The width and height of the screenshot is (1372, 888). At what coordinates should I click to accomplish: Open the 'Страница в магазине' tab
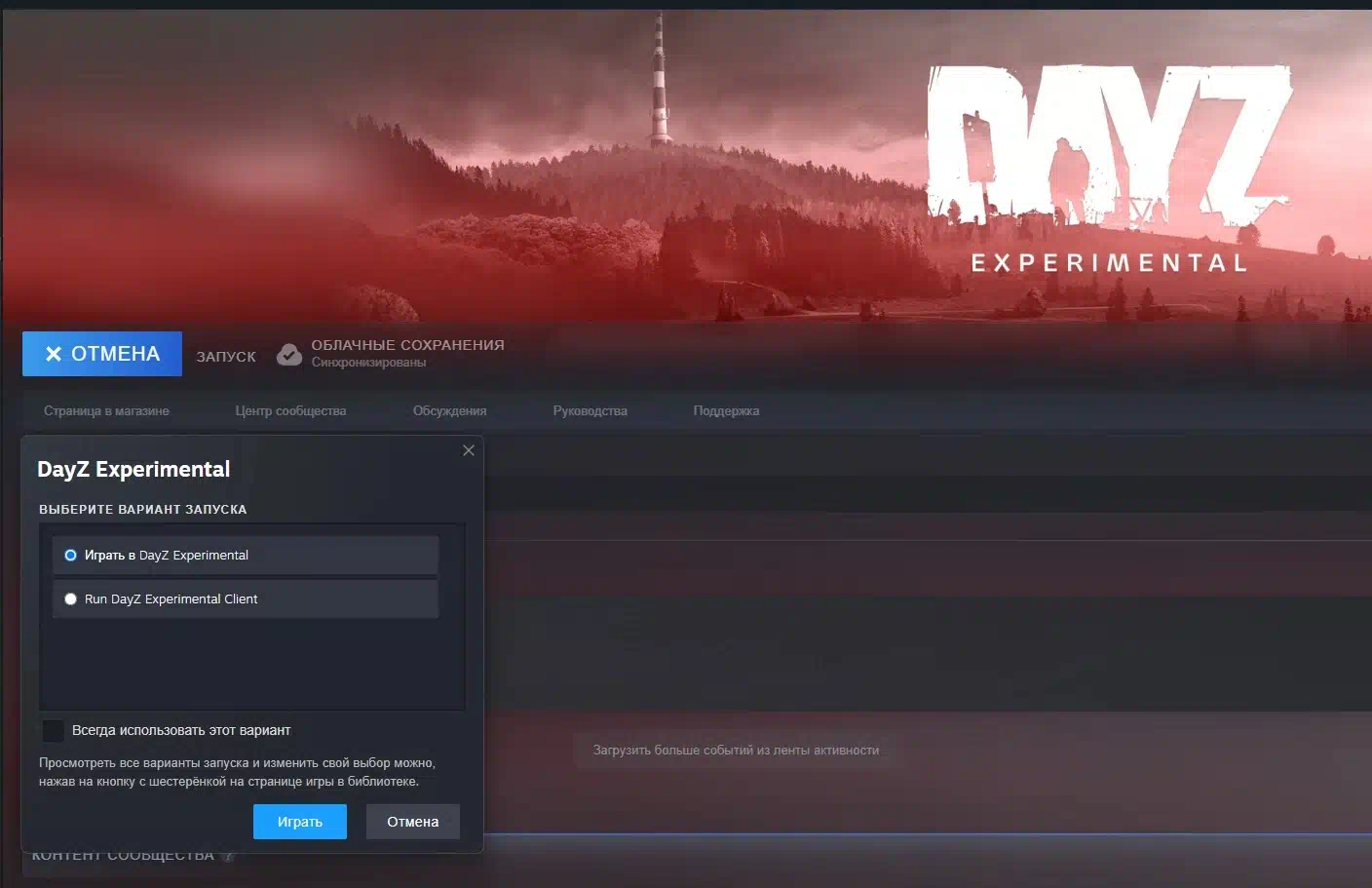(106, 411)
